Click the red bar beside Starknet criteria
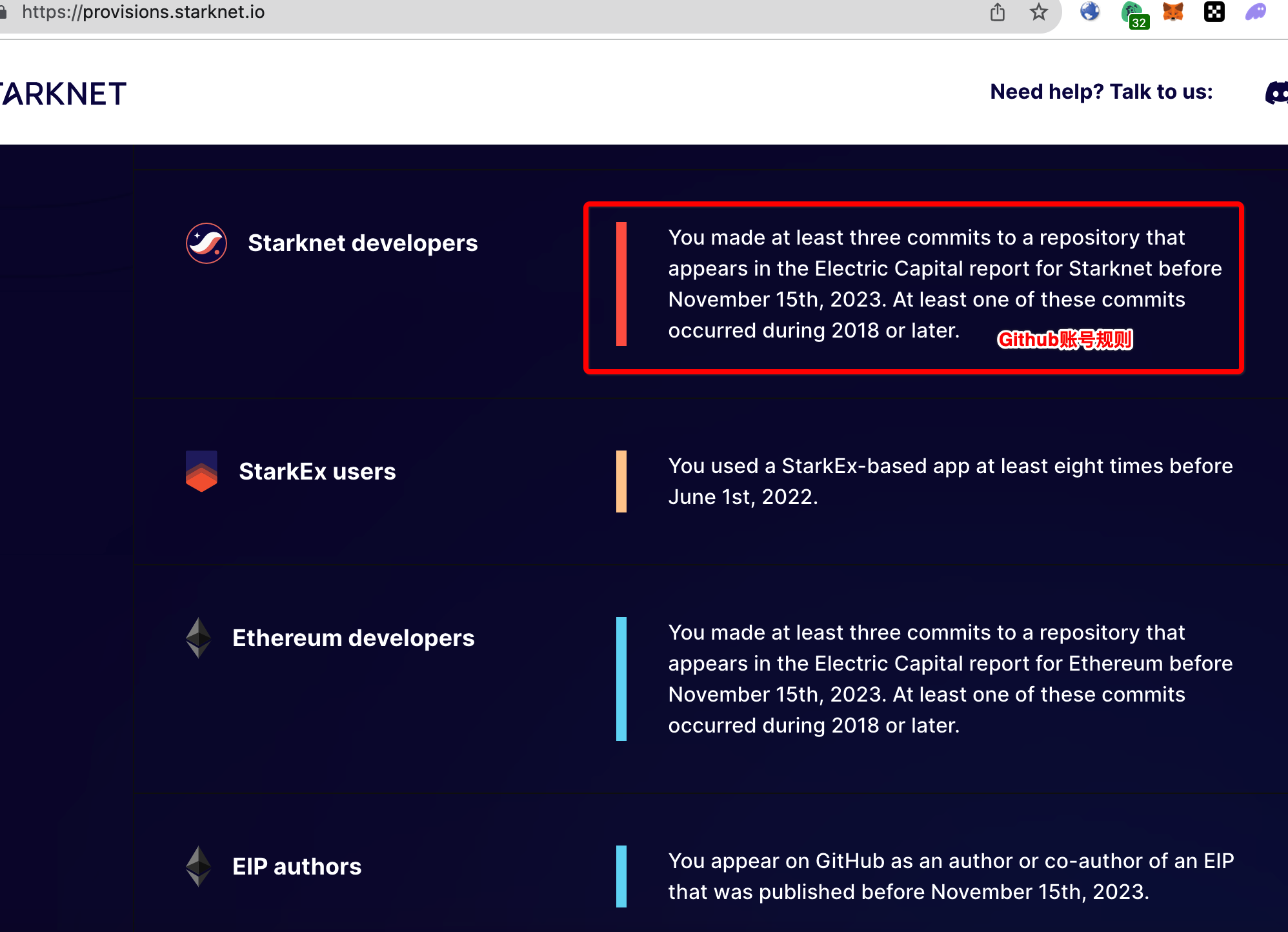1288x932 pixels. tap(621, 284)
